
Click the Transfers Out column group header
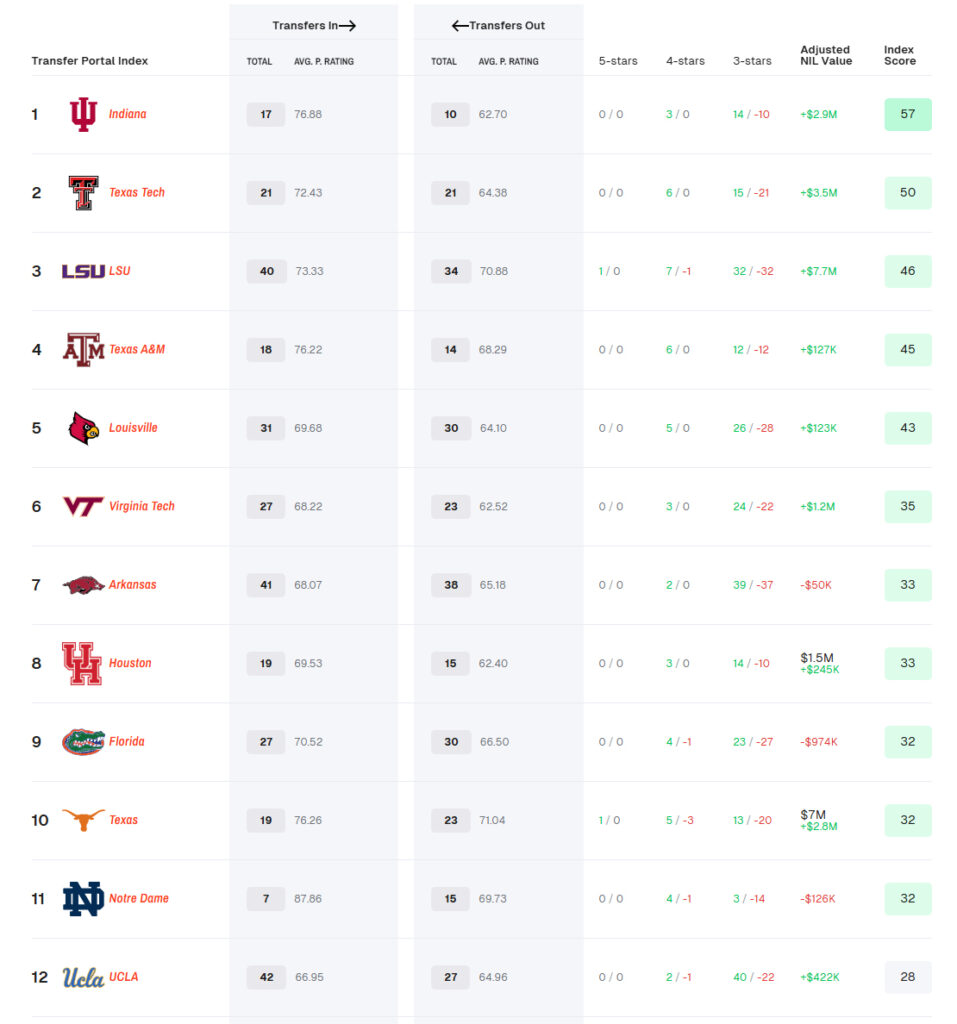[x=498, y=25]
